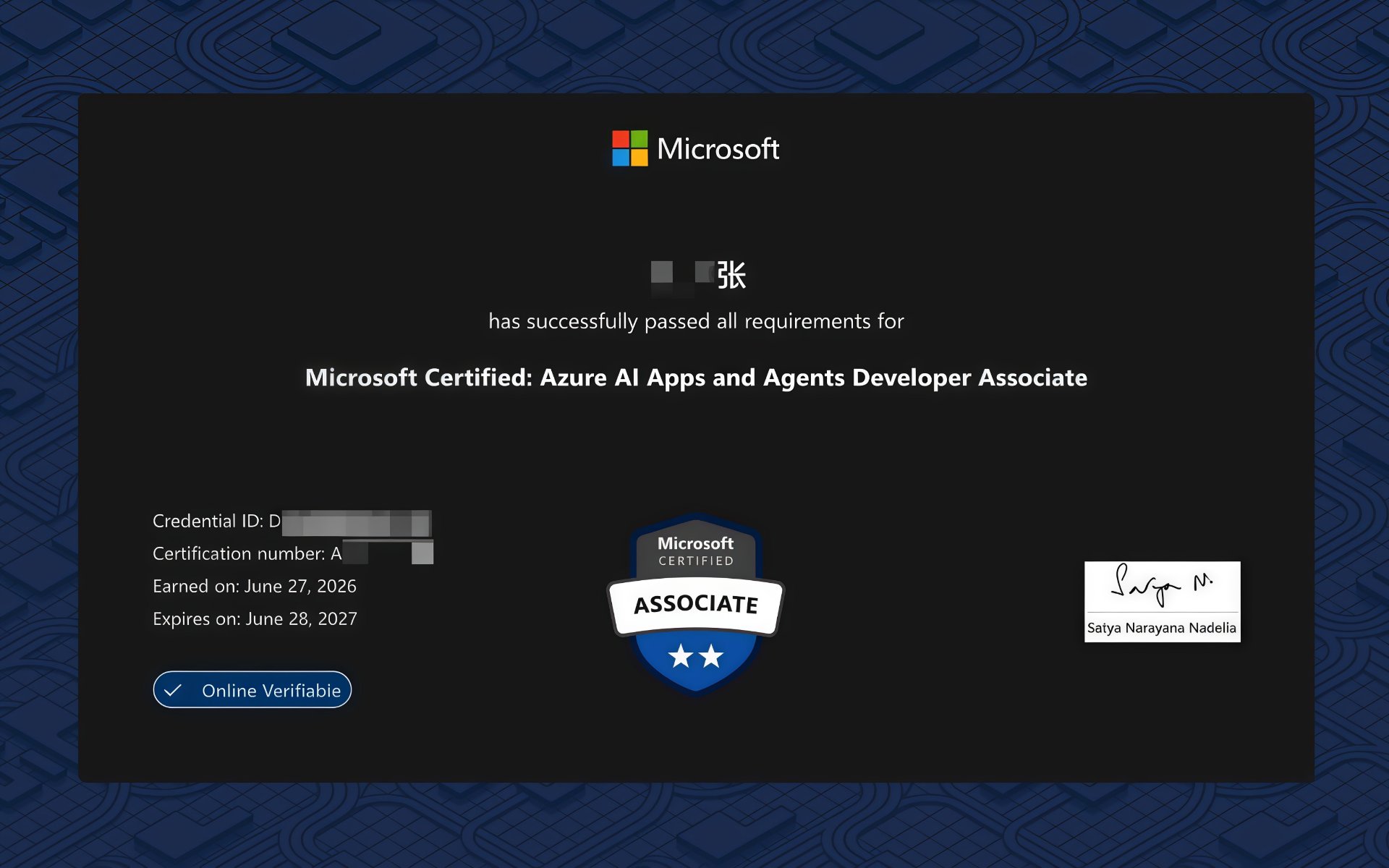The image size is (1389, 868).
Task: Click "Earned on: June 27, 2026"
Action: click(255, 586)
